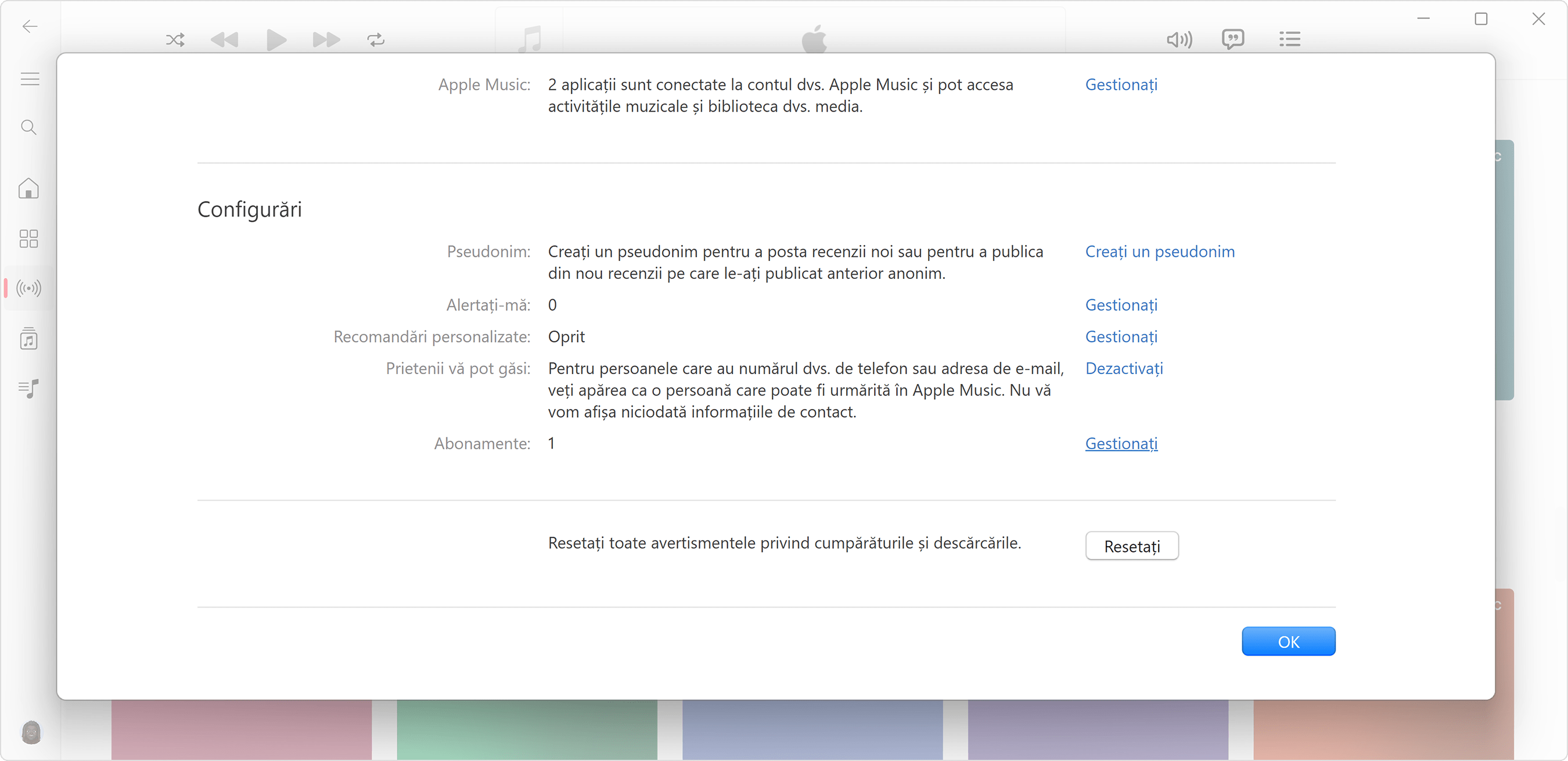Adjust the volume control

point(1179,39)
